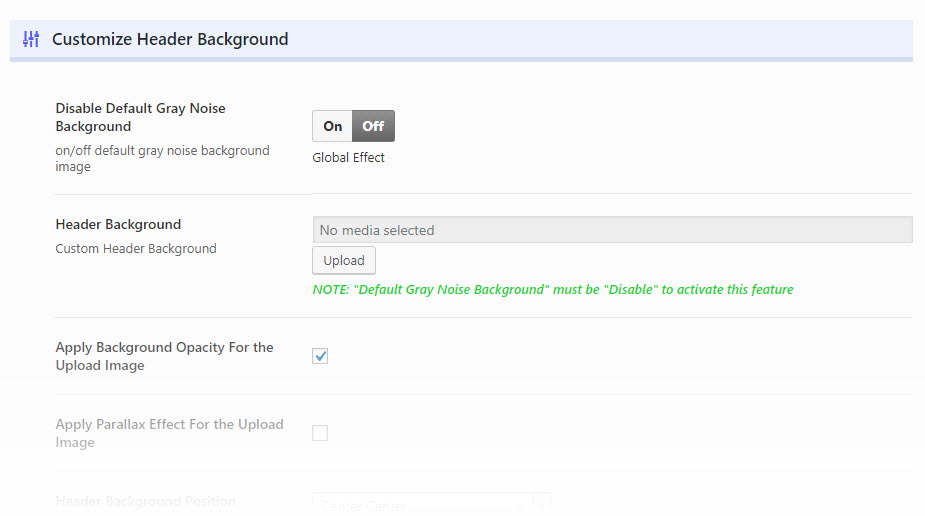Check the Apply Parallax Effect checkbox
Screen dimensions: 925x516
(320, 433)
